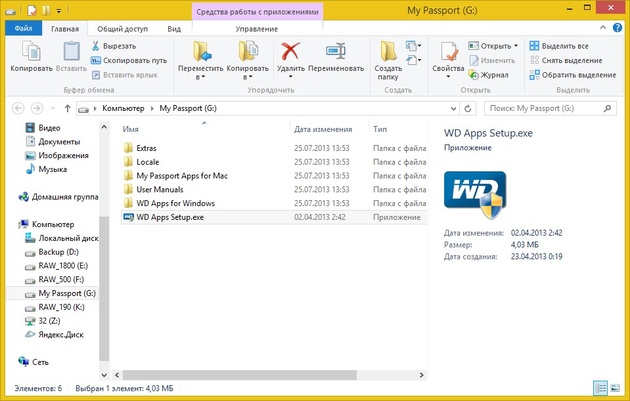Click Вырезать (Cut) scissors icon
The image size is (630, 401).
point(96,46)
